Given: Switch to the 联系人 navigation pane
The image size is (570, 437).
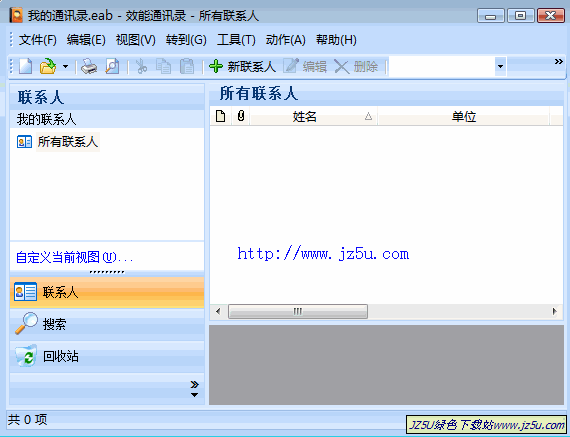Looking at the screenshot, I should pyautogui.click(x=107, y=292).
